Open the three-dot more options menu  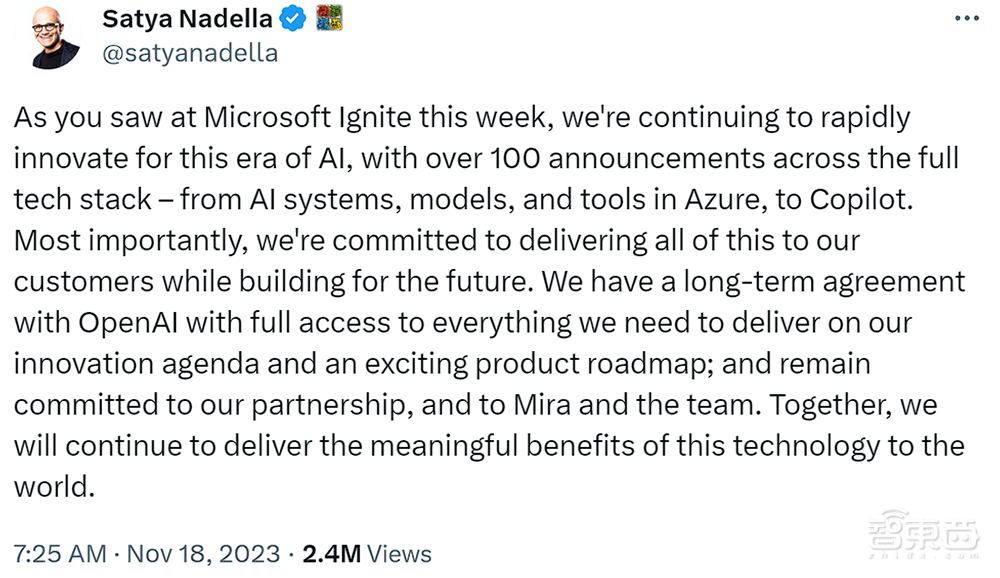[966, 18]
